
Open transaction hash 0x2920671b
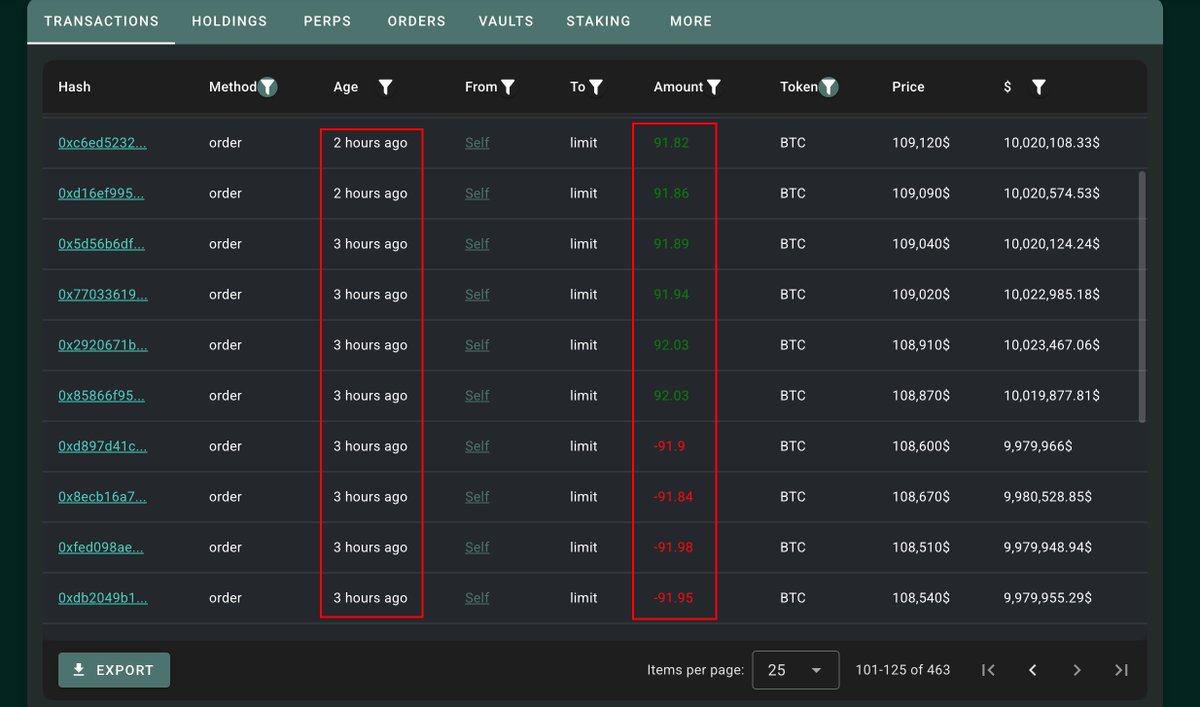point(102,345)
